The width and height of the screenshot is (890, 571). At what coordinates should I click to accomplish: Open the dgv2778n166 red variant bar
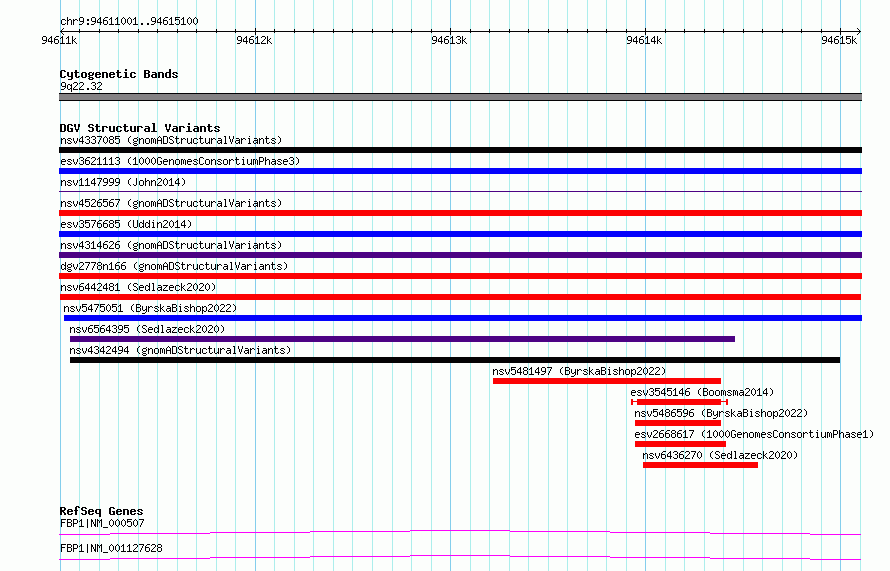(x=460, y=276)
